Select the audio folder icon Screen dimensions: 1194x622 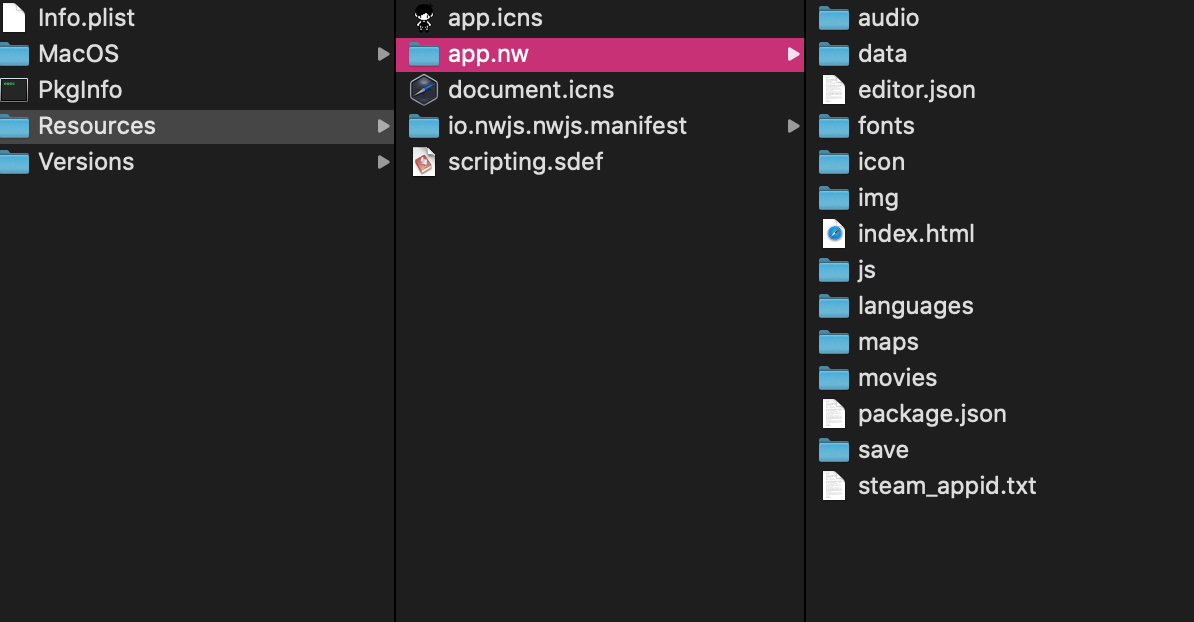click(834, 18)
